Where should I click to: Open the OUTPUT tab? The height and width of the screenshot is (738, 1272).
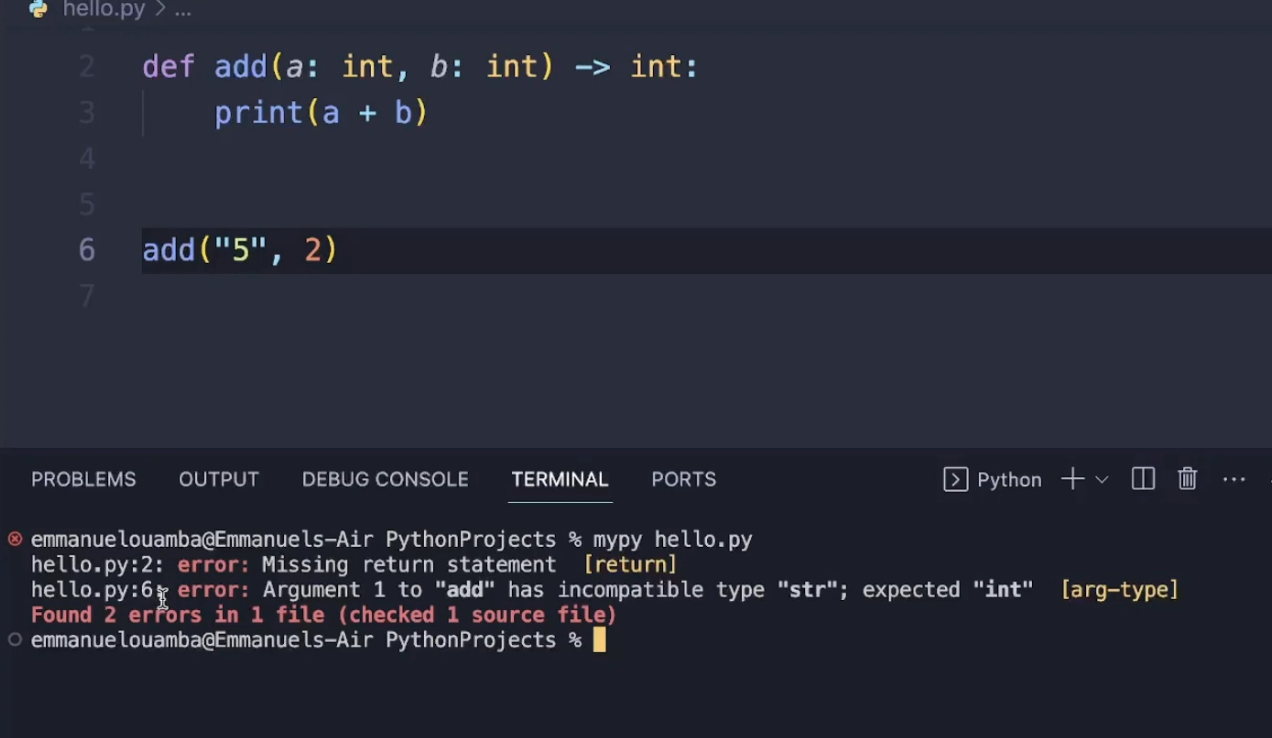coord(218,480)
